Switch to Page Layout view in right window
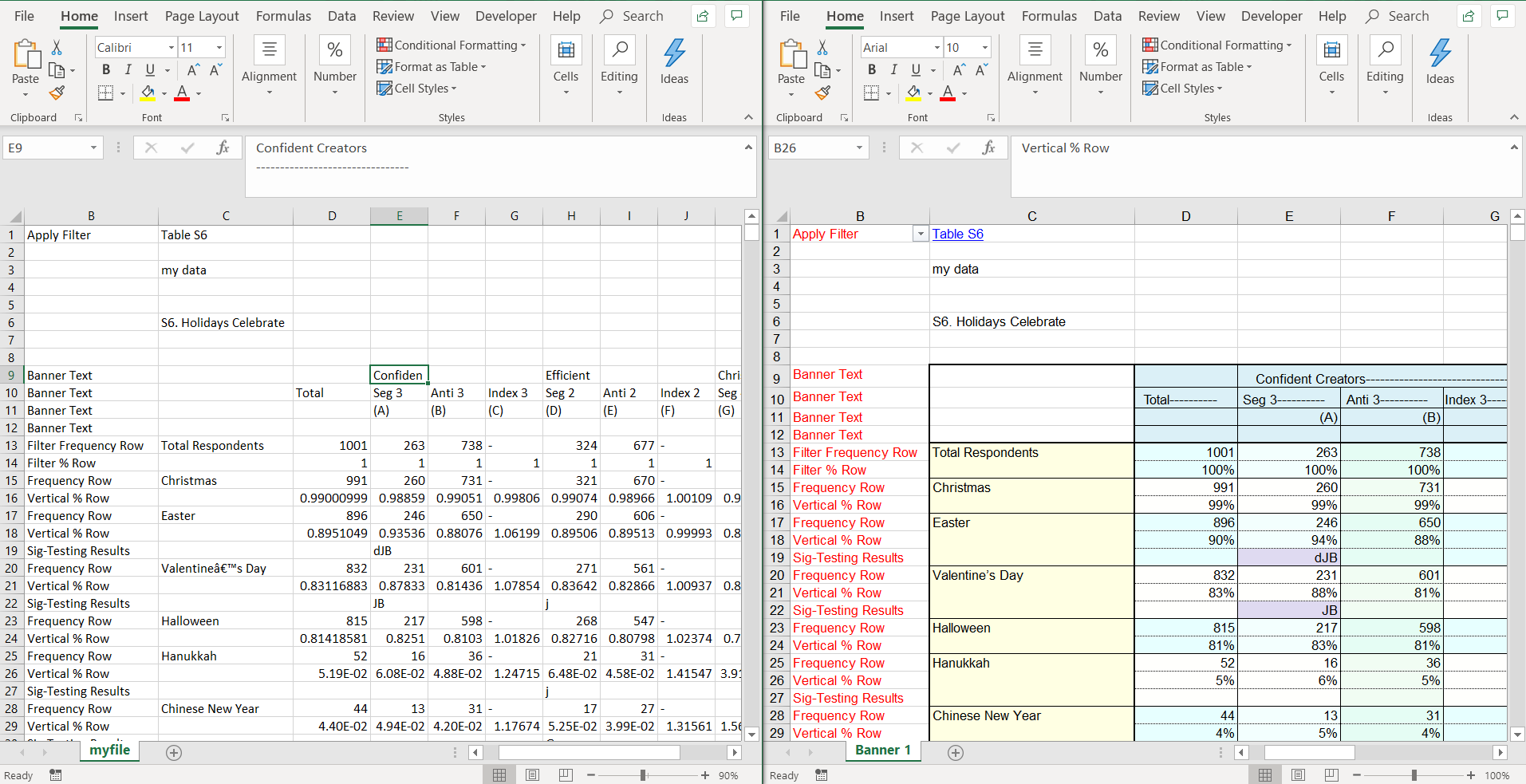 [x=1299, y=775]
